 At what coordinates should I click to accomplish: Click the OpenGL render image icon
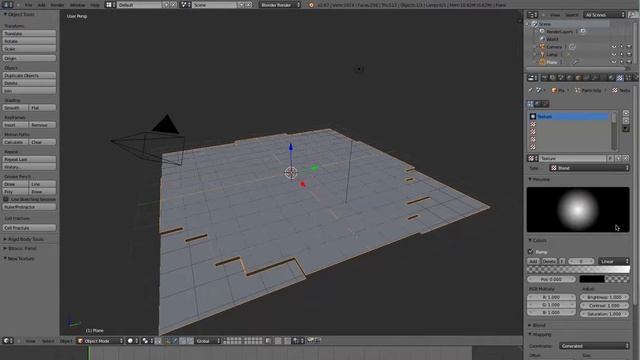pos(311,340)
